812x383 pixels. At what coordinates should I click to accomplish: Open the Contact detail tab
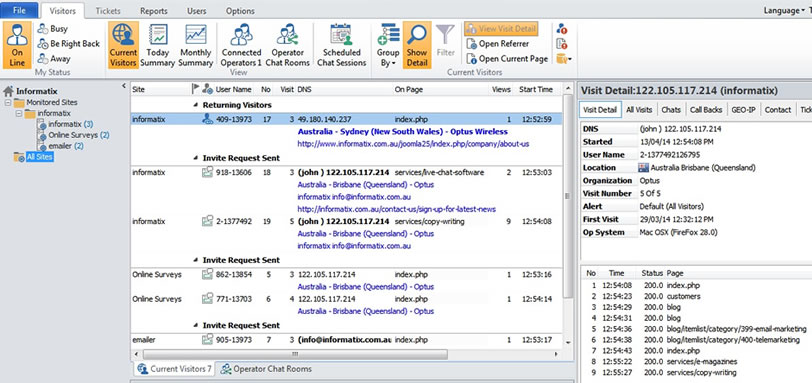tap(778, 110)
